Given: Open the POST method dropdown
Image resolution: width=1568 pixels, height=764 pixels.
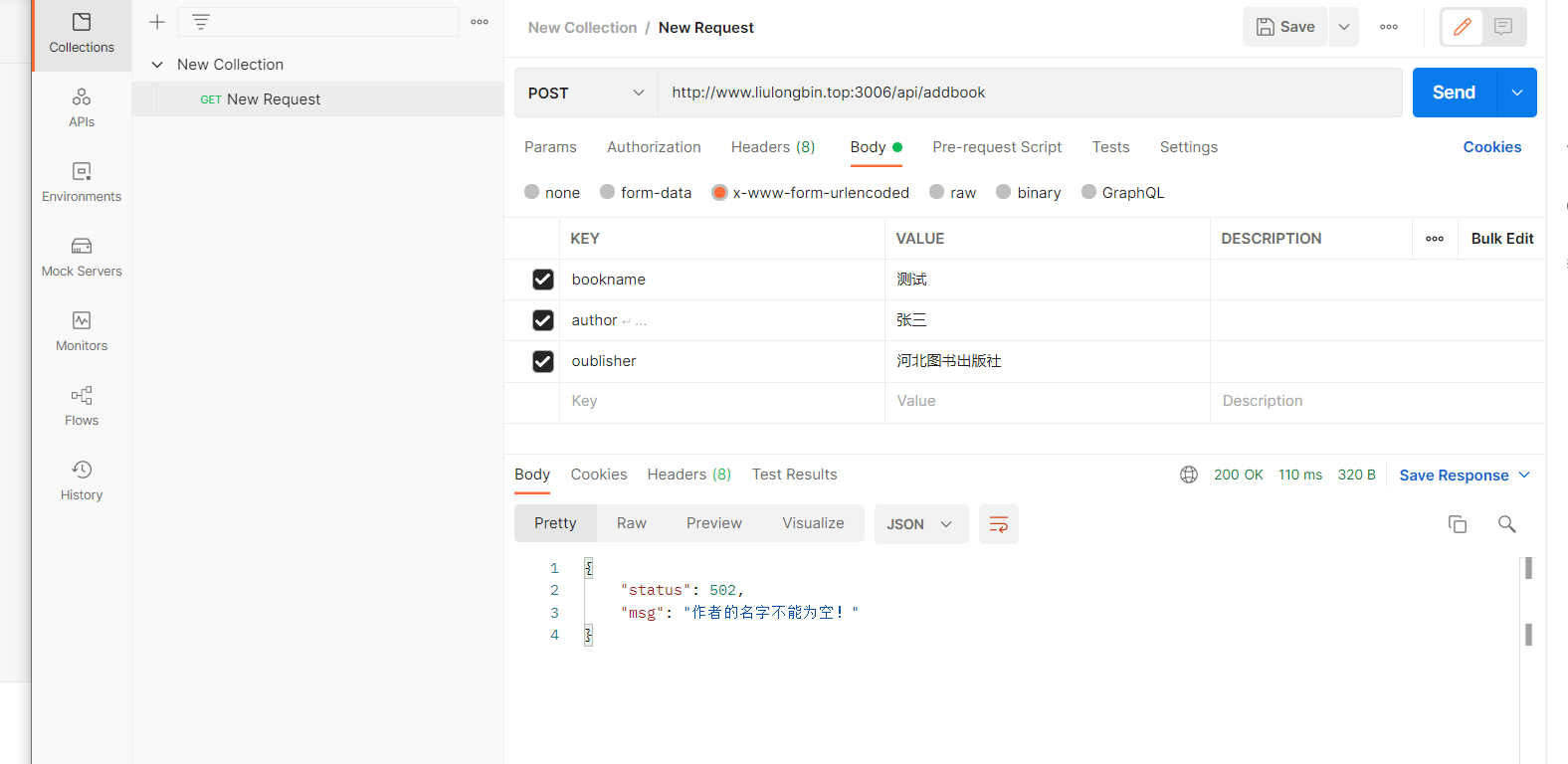Looking at the screenshot, I should pos(586,93).
